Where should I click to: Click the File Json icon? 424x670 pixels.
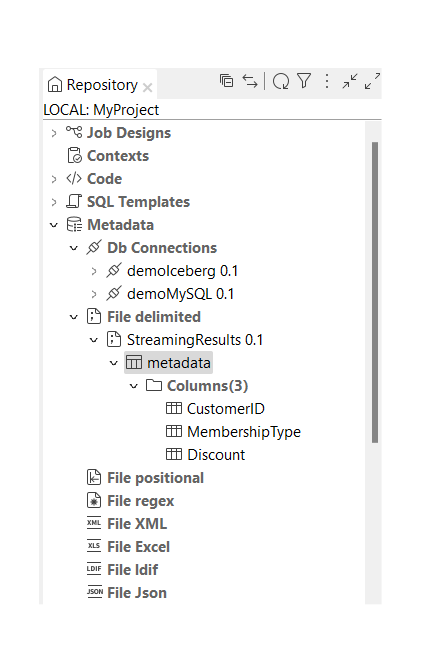pos(94,592)
